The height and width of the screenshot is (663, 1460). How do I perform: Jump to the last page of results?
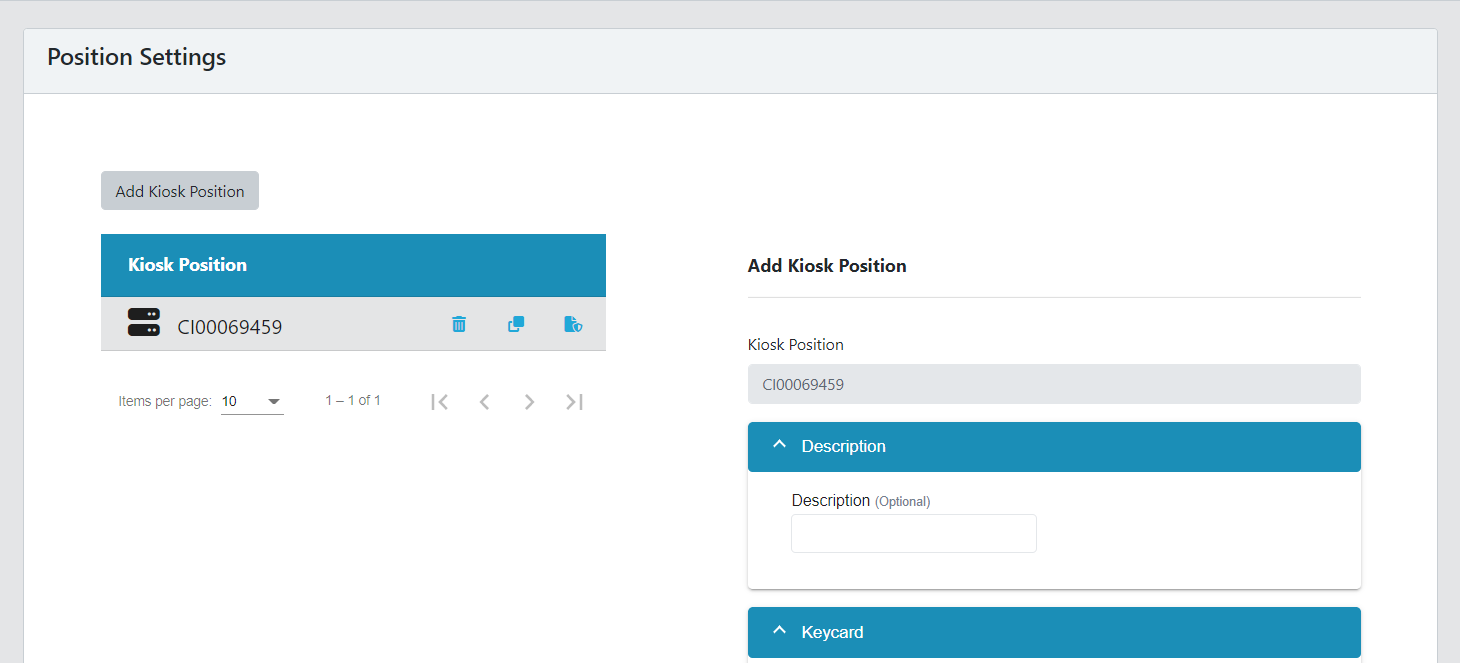(574, 402)
